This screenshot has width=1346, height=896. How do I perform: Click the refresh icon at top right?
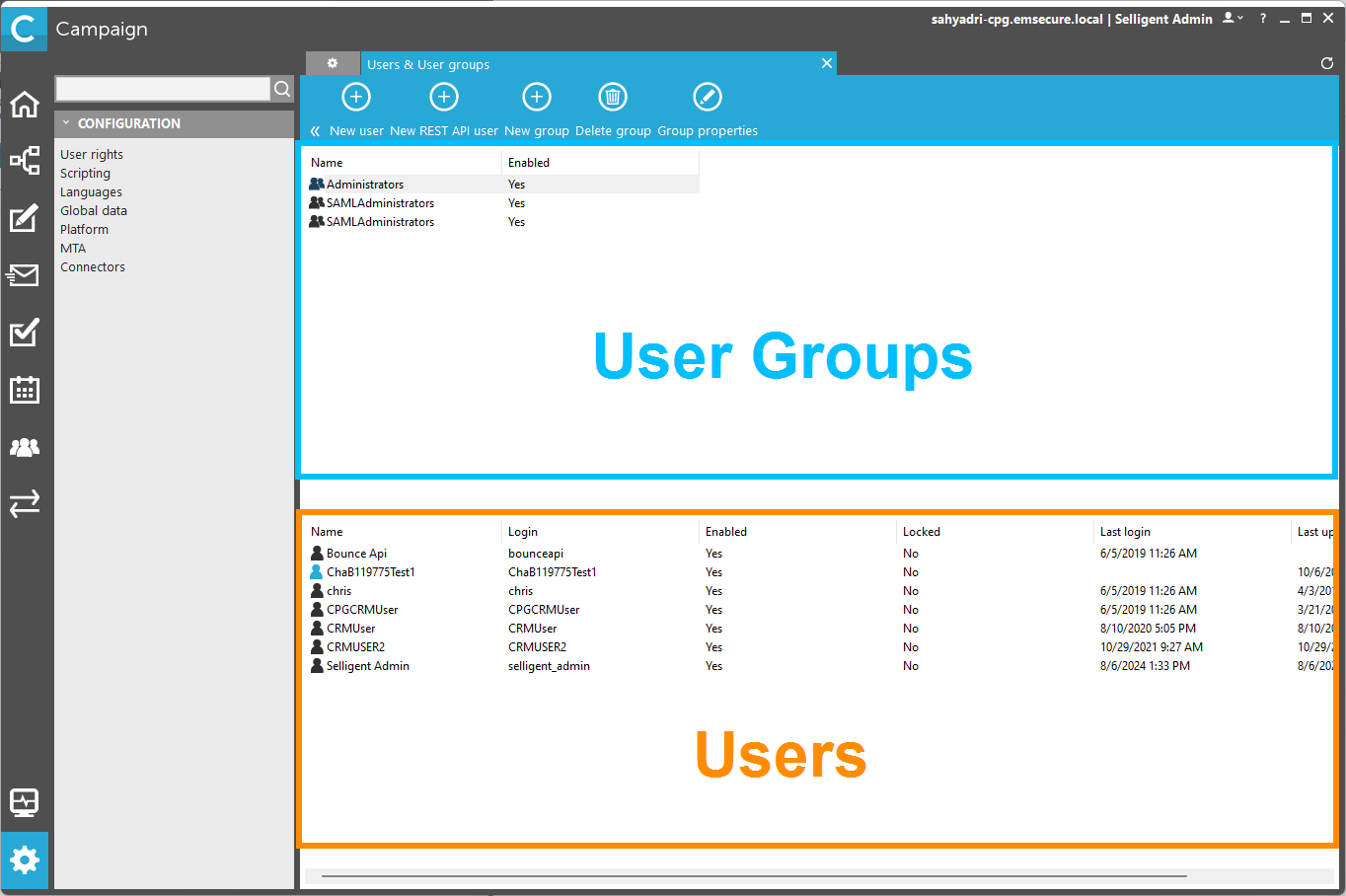point(1326,63)
